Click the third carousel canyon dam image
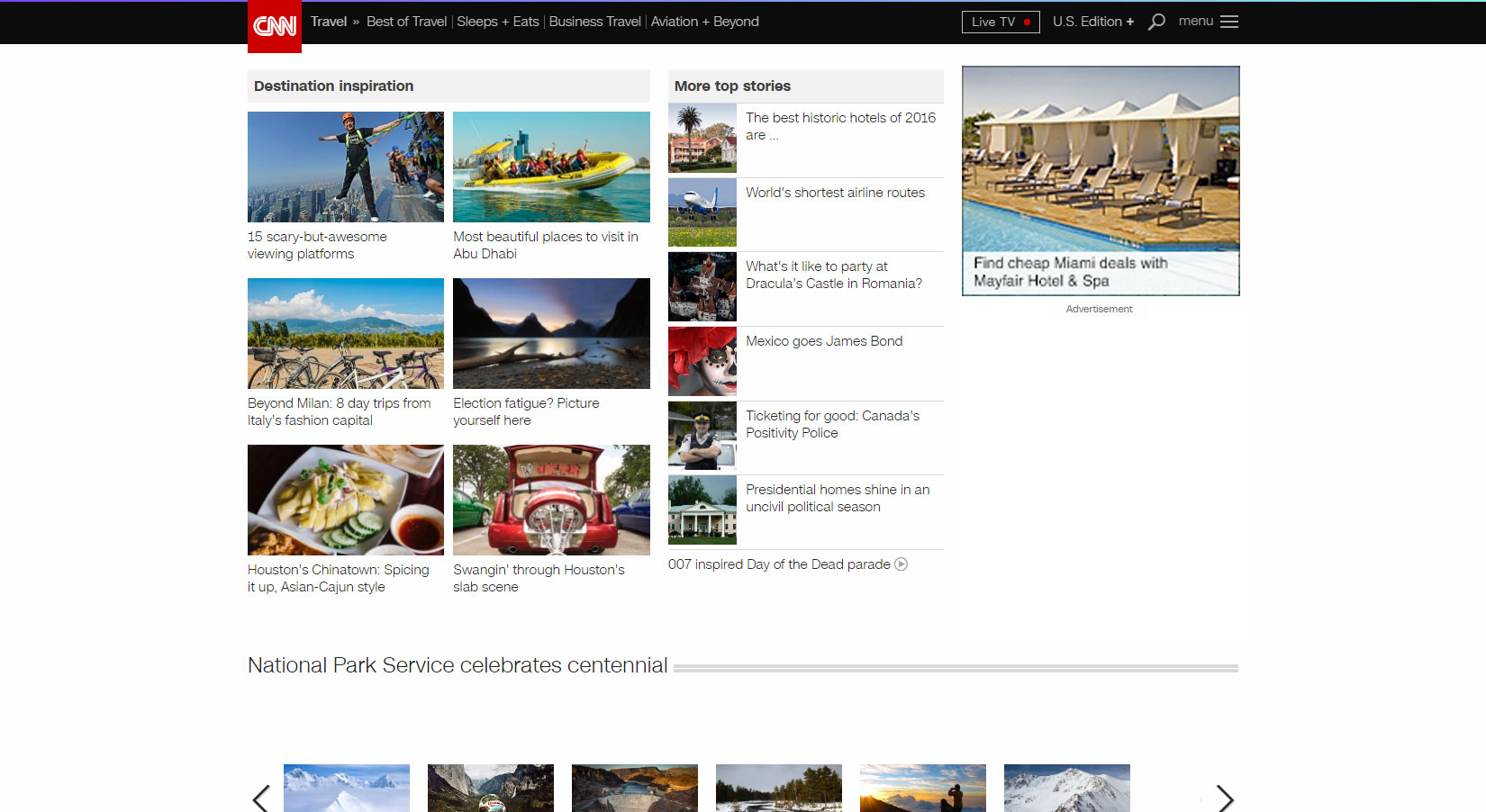Viewport: 1486px width, 812px height. 635,789
